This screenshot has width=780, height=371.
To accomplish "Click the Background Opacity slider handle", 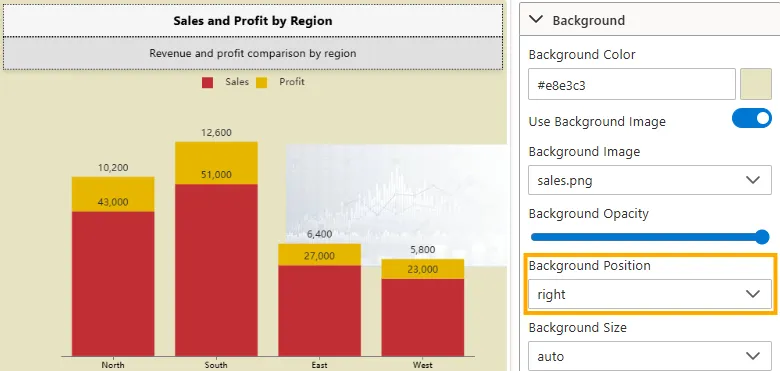I will [762, 237].
